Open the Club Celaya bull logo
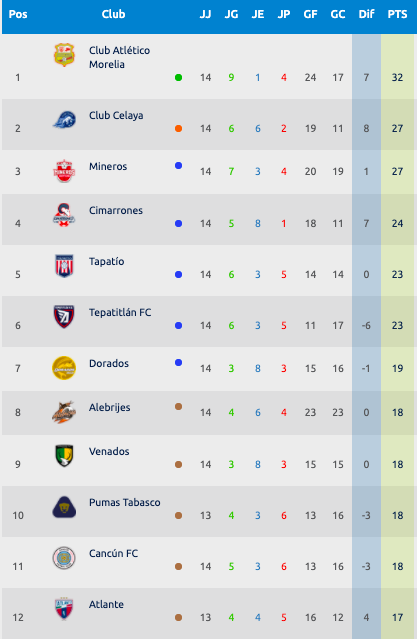The image size is (417, 639). click(64, 120)
